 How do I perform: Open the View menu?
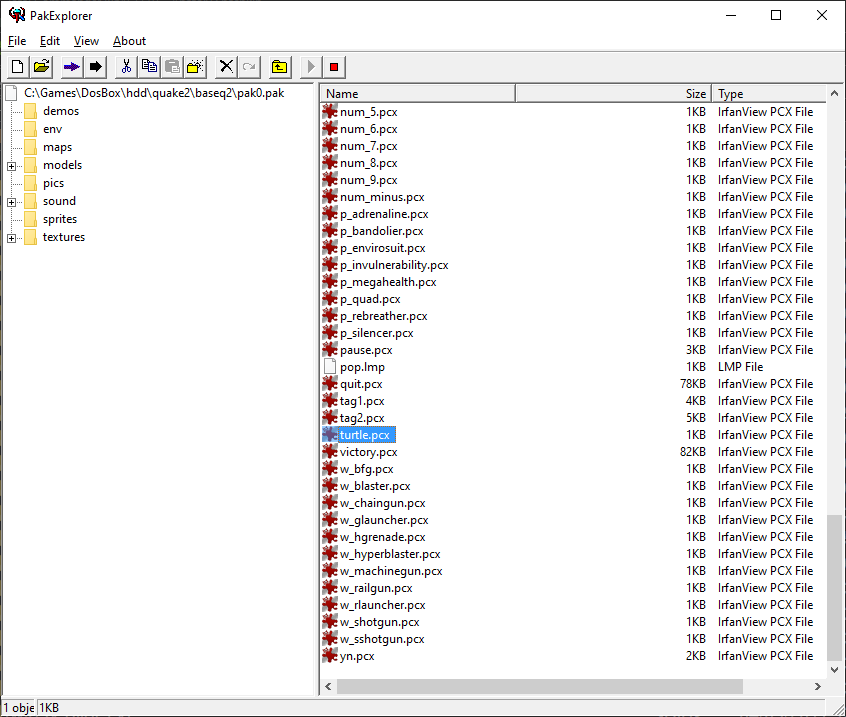pos(86,41)
